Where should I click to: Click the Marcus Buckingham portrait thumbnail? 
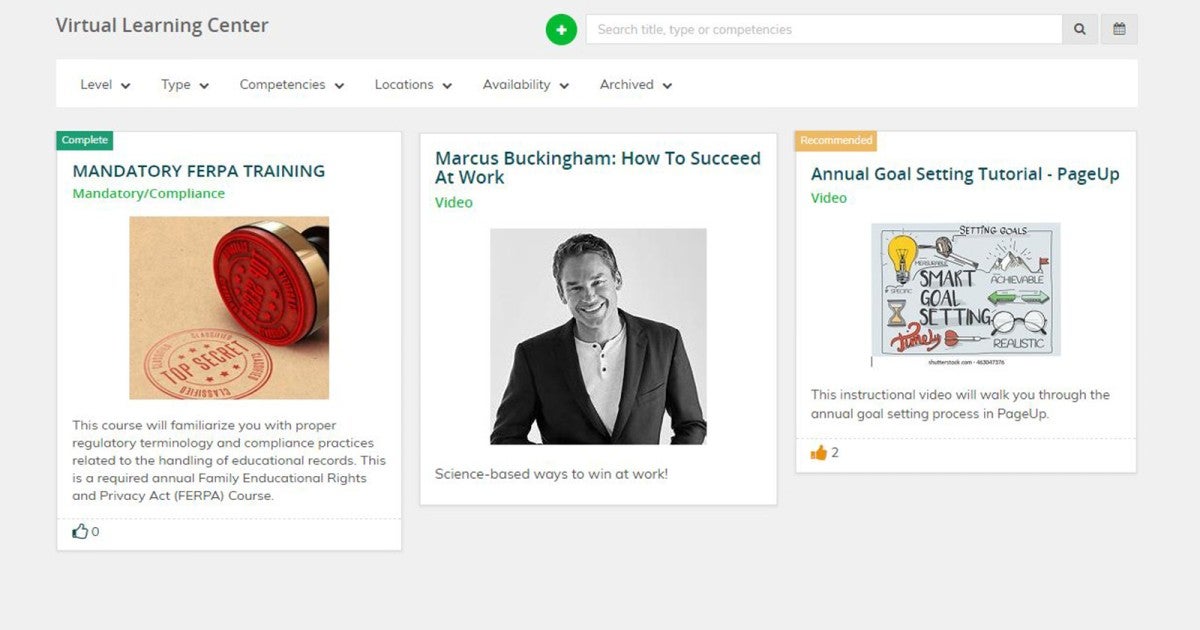point(598,336)
